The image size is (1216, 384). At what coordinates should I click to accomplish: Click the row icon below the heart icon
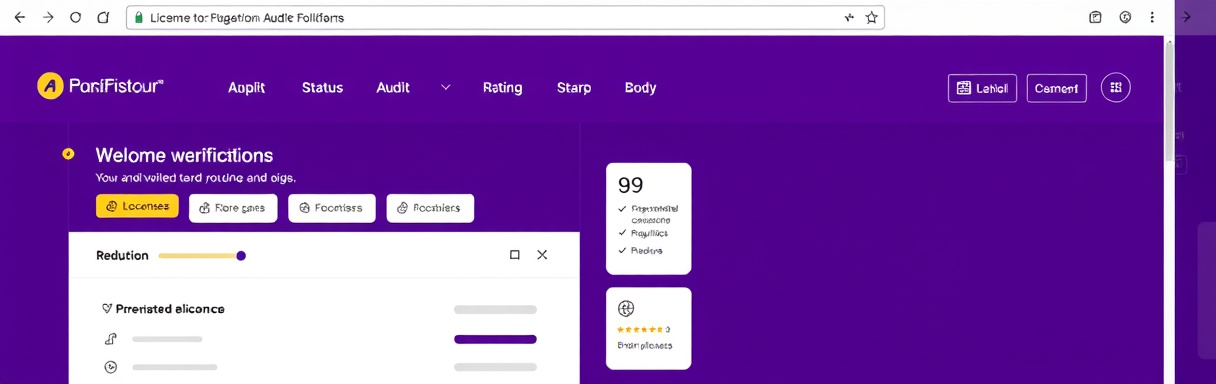click(x=111, y=339)
